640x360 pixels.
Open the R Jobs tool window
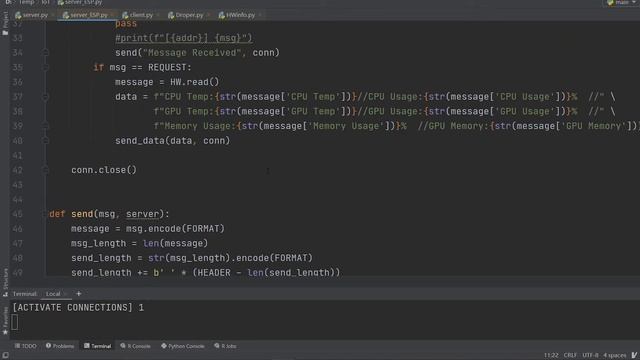point(225,346)
